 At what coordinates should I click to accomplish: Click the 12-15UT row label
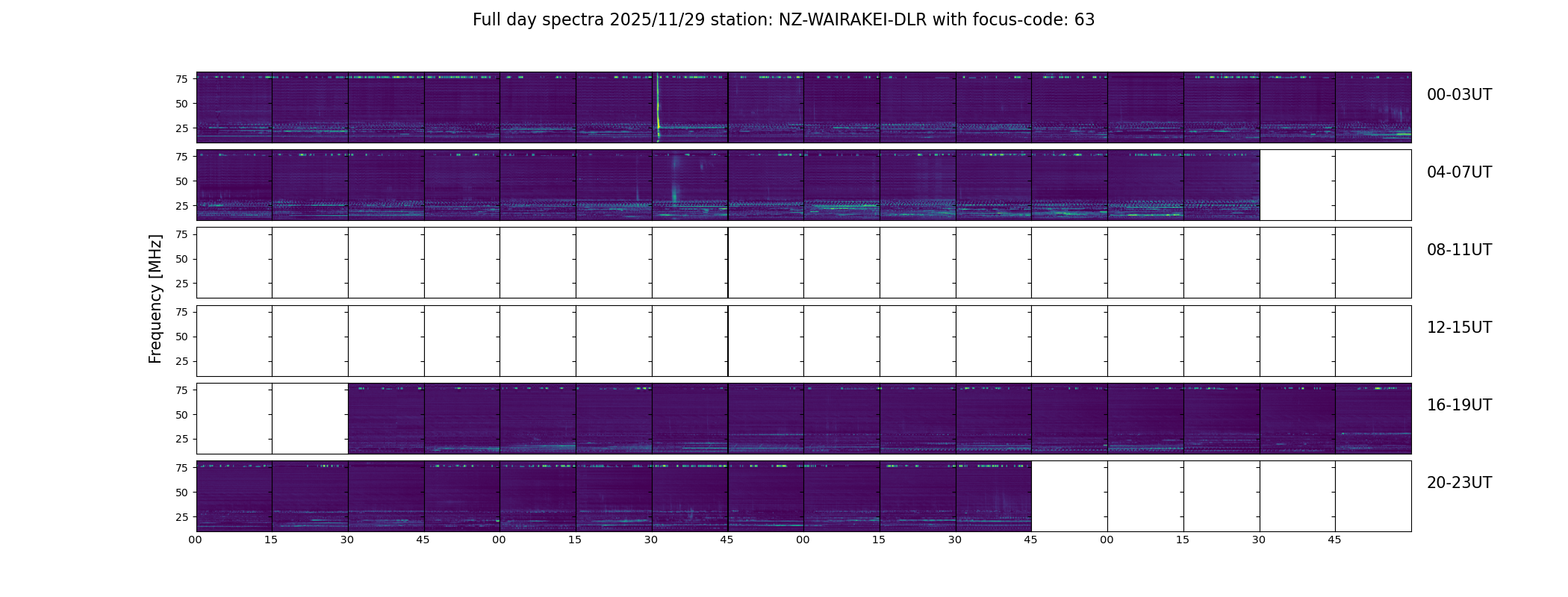1459,328
